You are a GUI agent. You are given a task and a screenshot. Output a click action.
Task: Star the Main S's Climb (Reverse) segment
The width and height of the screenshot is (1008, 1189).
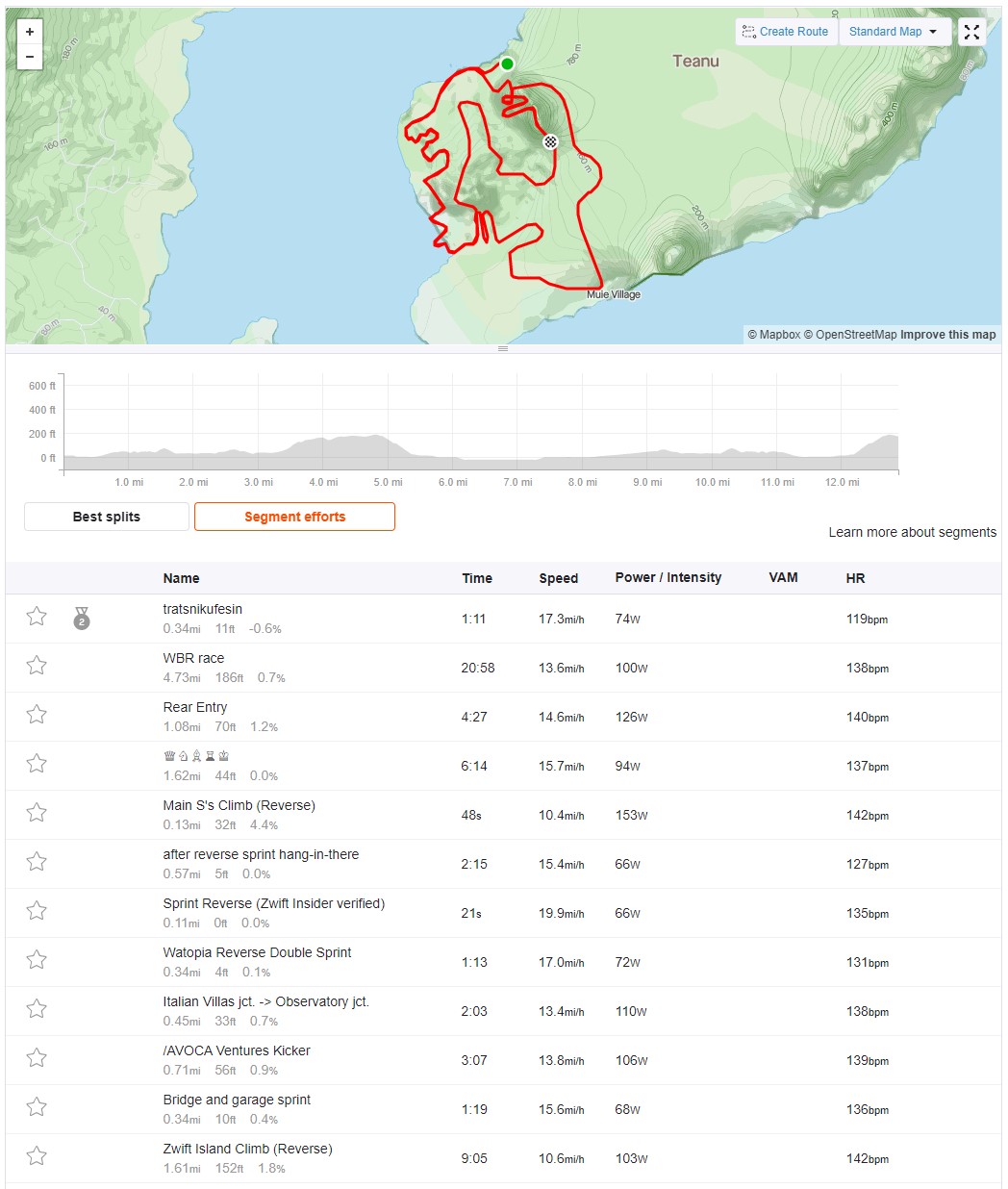click(x=37, y=813)
